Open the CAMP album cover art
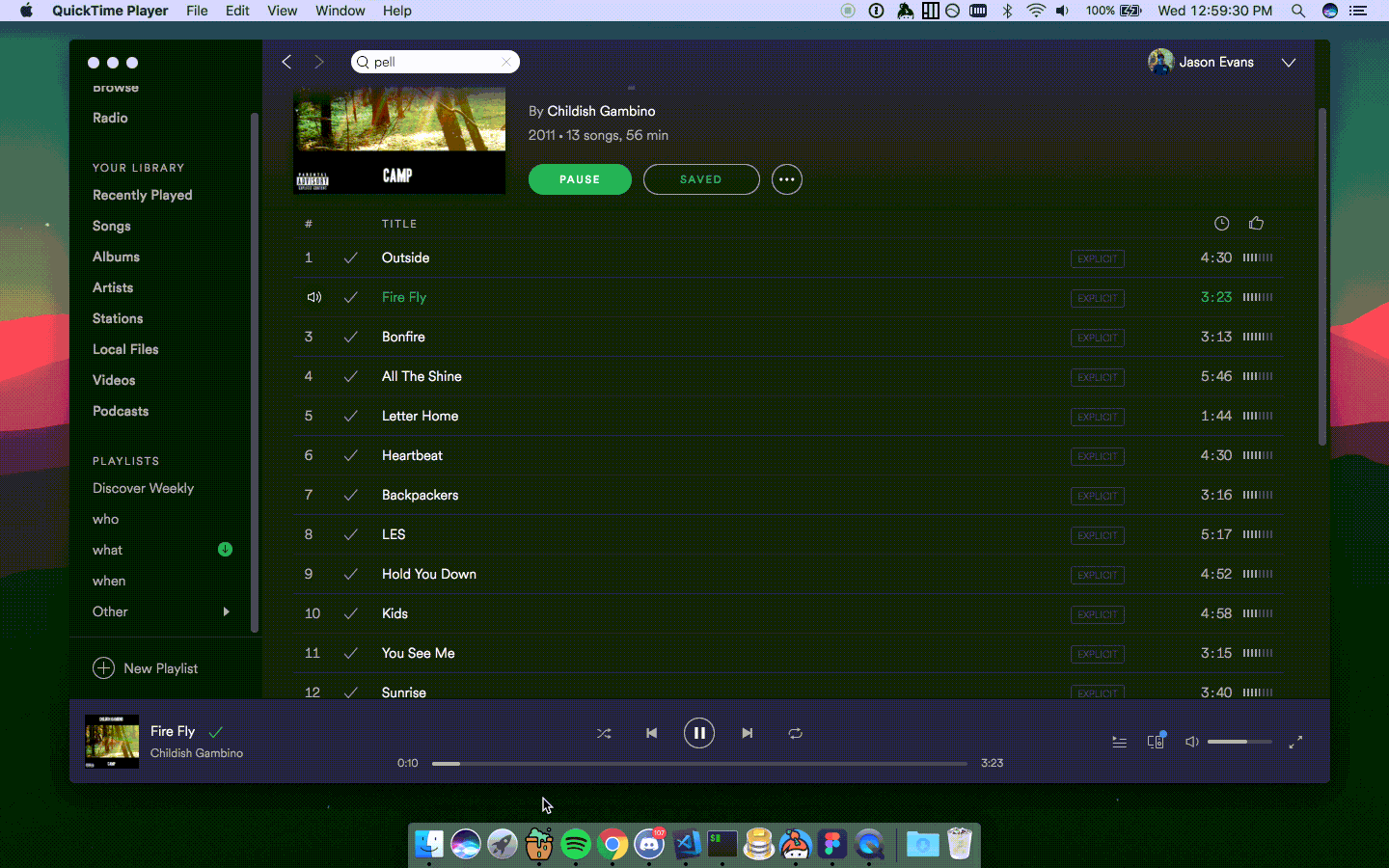This screenshot has height=868, width=1389. 399,141
